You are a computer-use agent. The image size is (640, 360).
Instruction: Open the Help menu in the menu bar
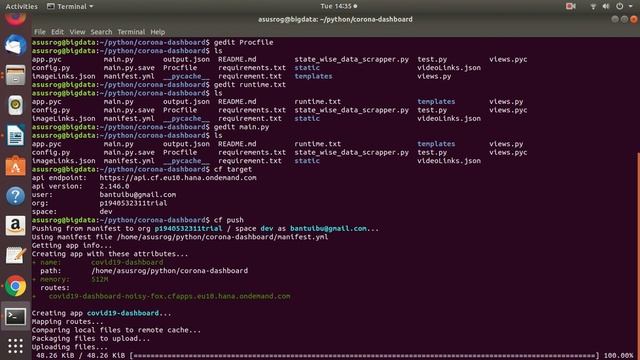tap(158, 32)
